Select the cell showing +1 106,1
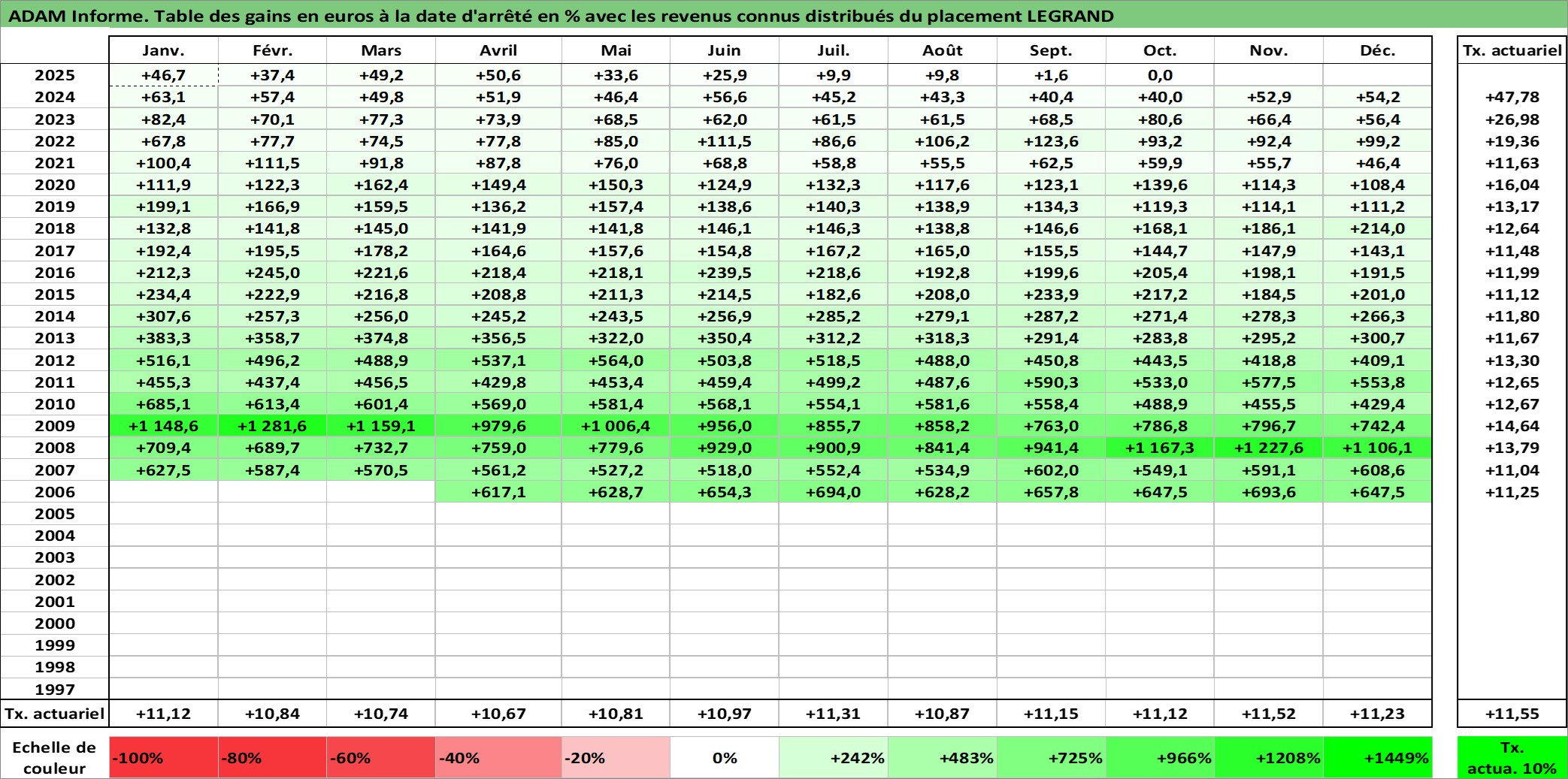The width and height of the screenshot is (1568, 779). (x=1378, y=448)
